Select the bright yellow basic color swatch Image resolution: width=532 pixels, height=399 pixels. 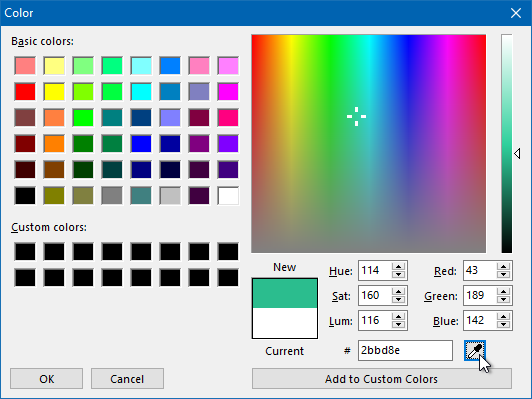pyautogui.click(x=54, y=92)
